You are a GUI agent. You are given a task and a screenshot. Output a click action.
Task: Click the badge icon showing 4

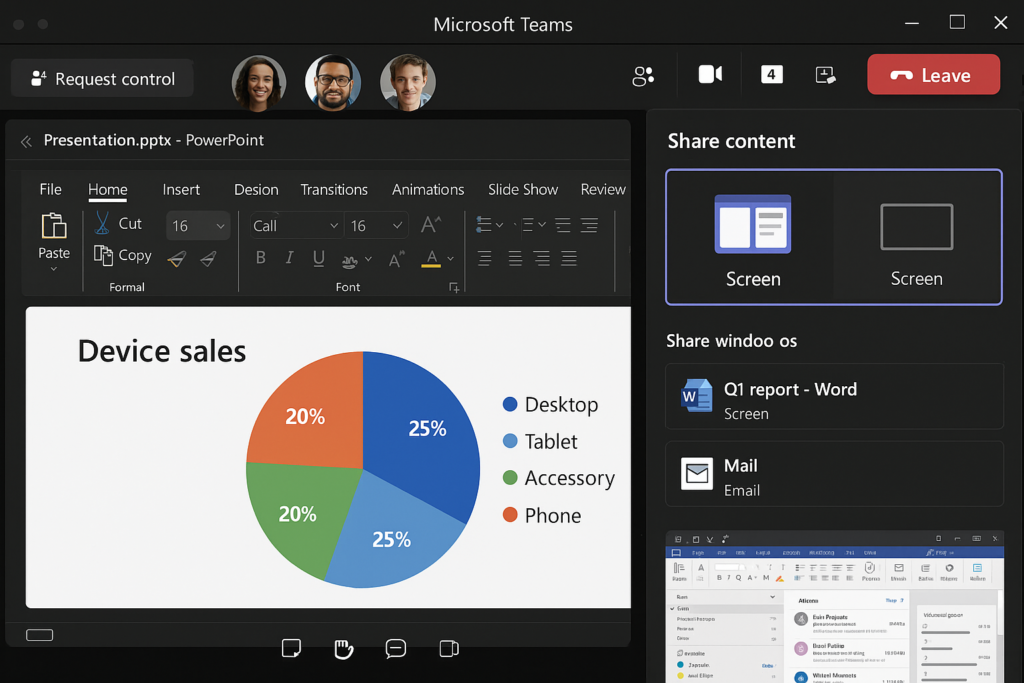pos(771,74)
